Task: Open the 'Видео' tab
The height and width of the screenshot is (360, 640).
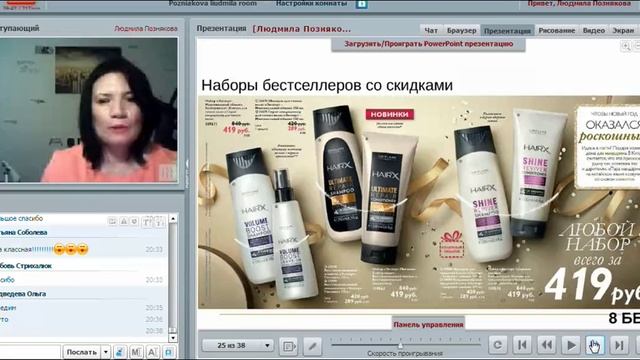Action: click(594, 30)
